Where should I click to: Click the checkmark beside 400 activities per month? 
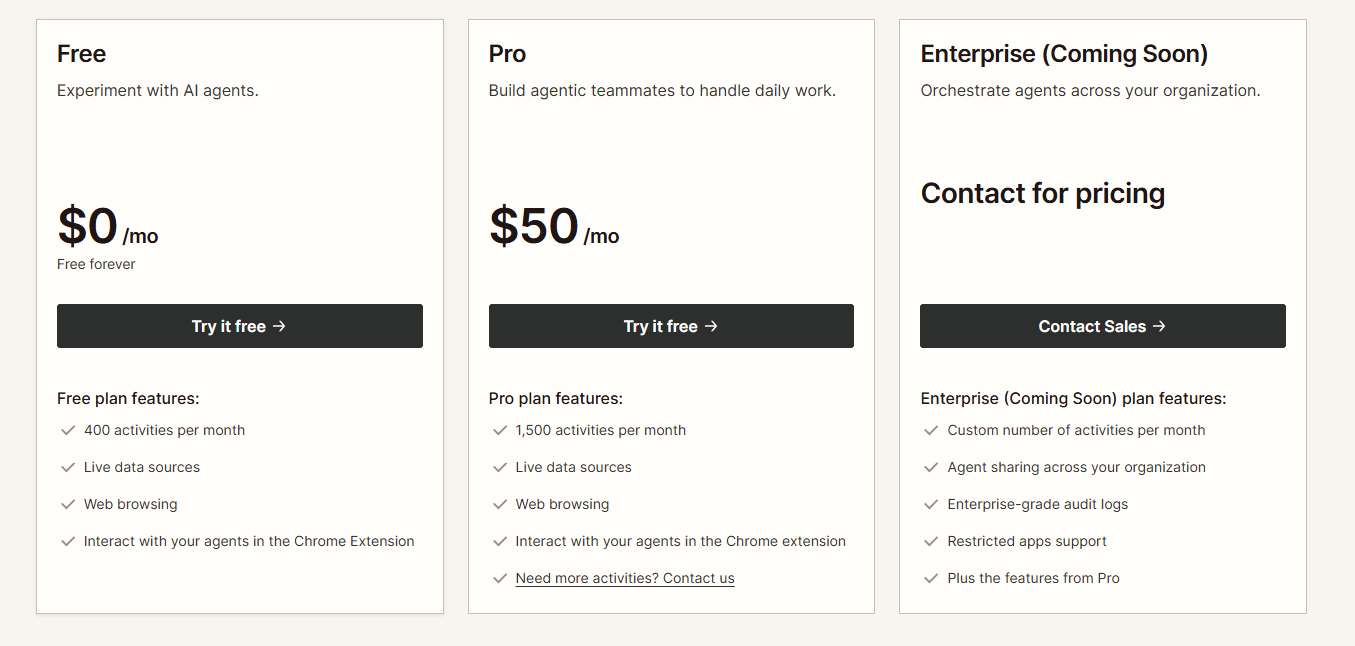pos(68,430)
